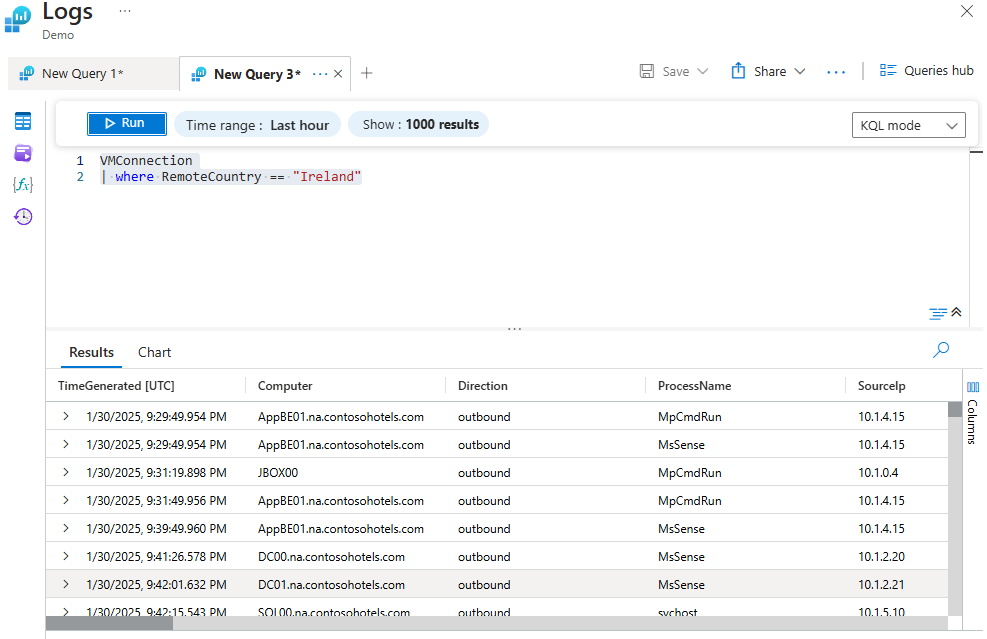Image resolution: width=987 pixels, height=639 pixels.
Task: Expand the JBOX00 9:31:19.898 PM row
Action: pos(65,472)
